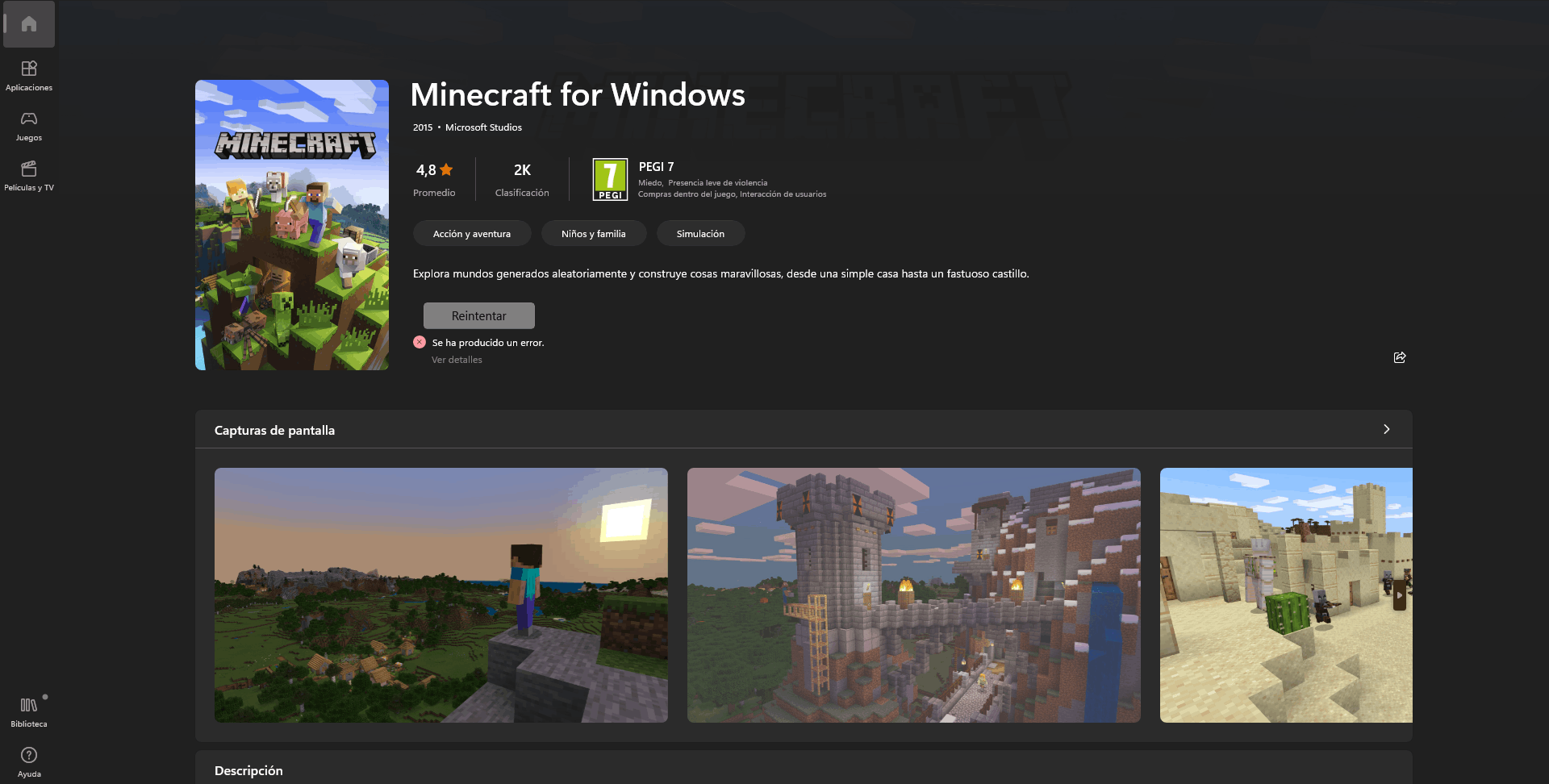
Task: Click the Descripción section heading
Action: pos(248,771)
